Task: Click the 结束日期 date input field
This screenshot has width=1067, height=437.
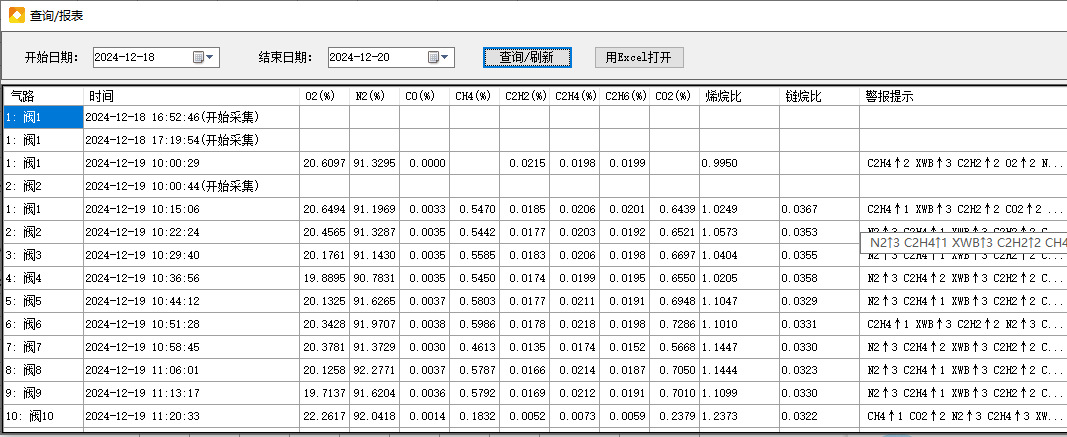Action: pyautogui.click(x=391, y=58)
